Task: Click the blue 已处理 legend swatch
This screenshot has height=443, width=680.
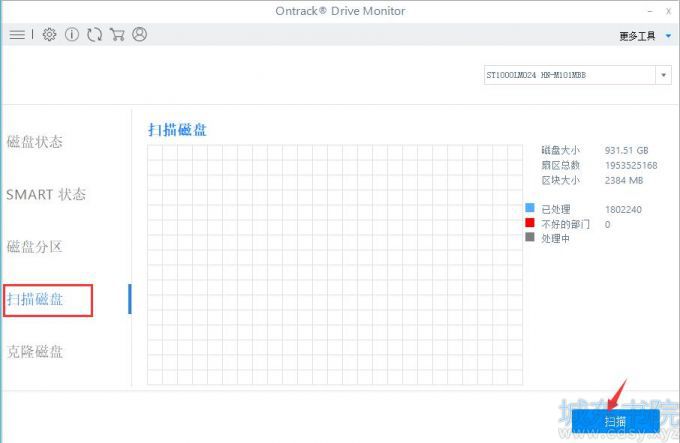Action: (x=530, y=208)
